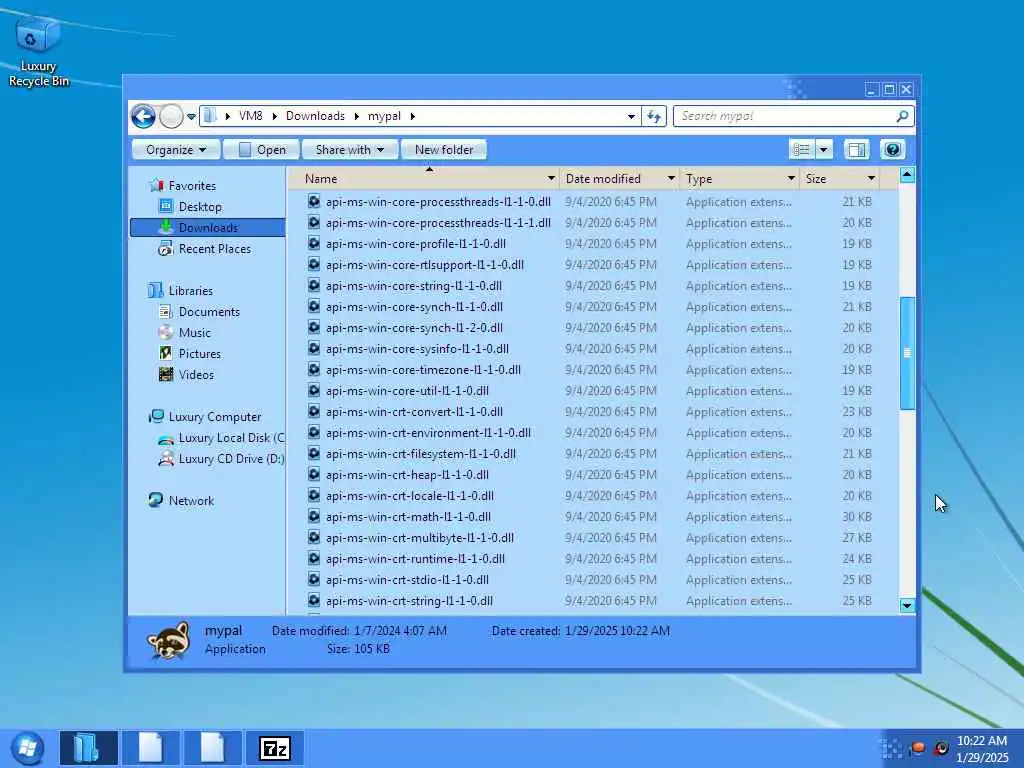This screenshot has width=1024, height=768.
Task: Open the Type column filter dropdown
Action: pos(791,178)
